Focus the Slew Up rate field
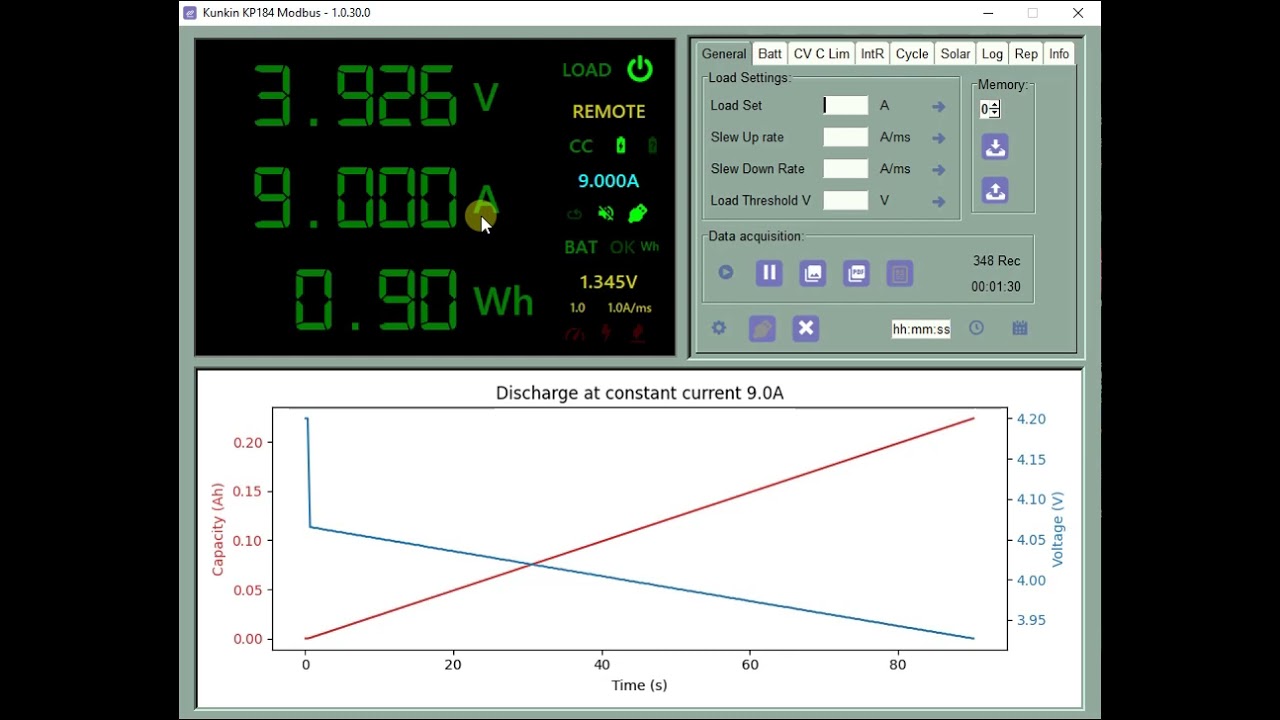Screen dimensions: 1280x720 [x=845, y=137]
